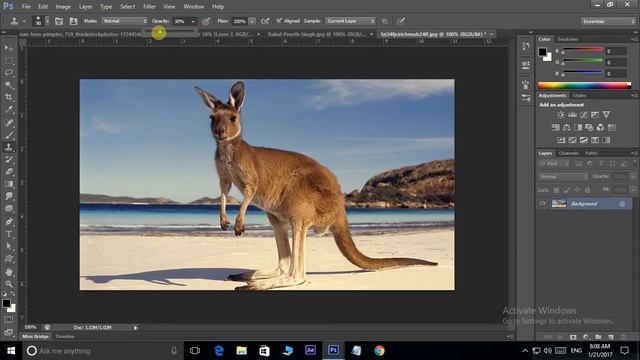The height and width of the screenshot is (360, 640).
Task: Toggle visibility of the Background layer
Action: [x=542, y=203]
